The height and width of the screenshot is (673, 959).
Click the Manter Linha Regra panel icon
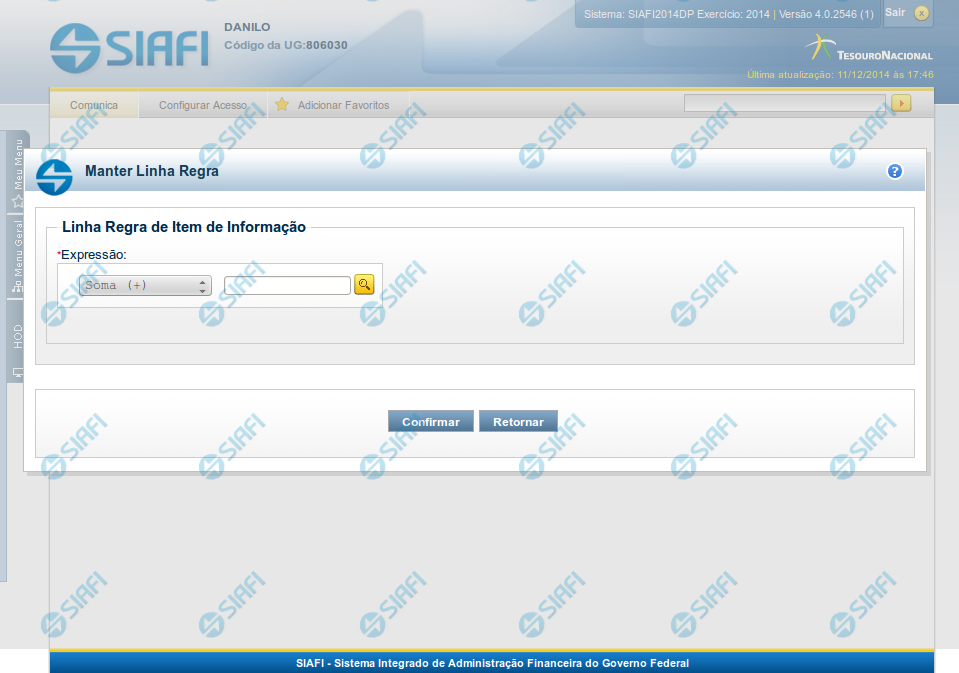pos(54,177)
